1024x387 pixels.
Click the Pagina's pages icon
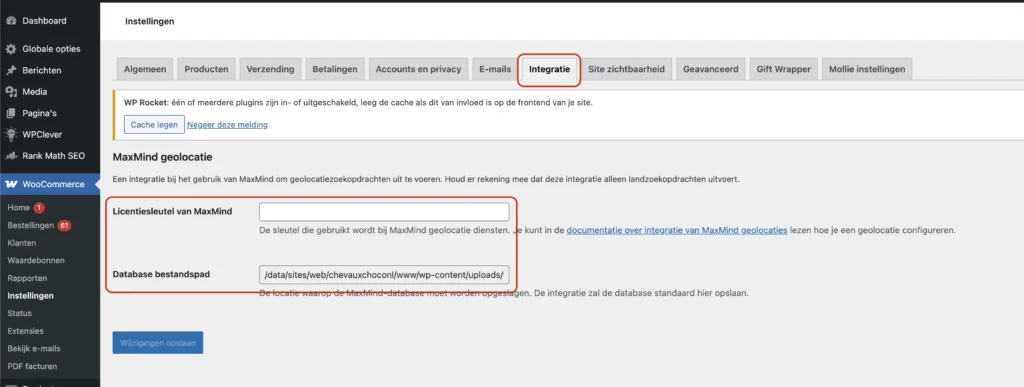[x=11, y=114]
